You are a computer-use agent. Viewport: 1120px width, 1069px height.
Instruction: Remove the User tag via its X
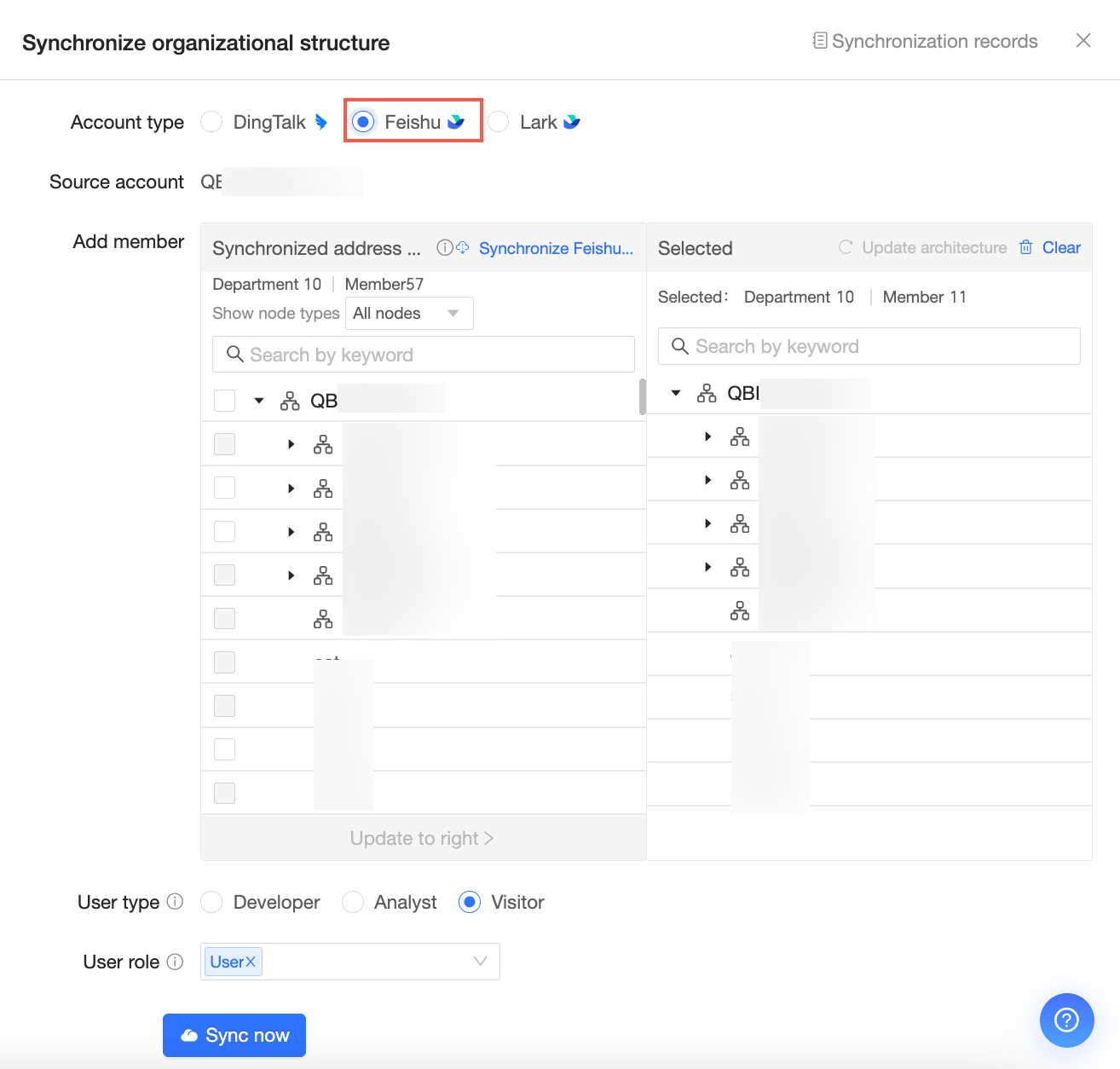[x=251, y=962]
